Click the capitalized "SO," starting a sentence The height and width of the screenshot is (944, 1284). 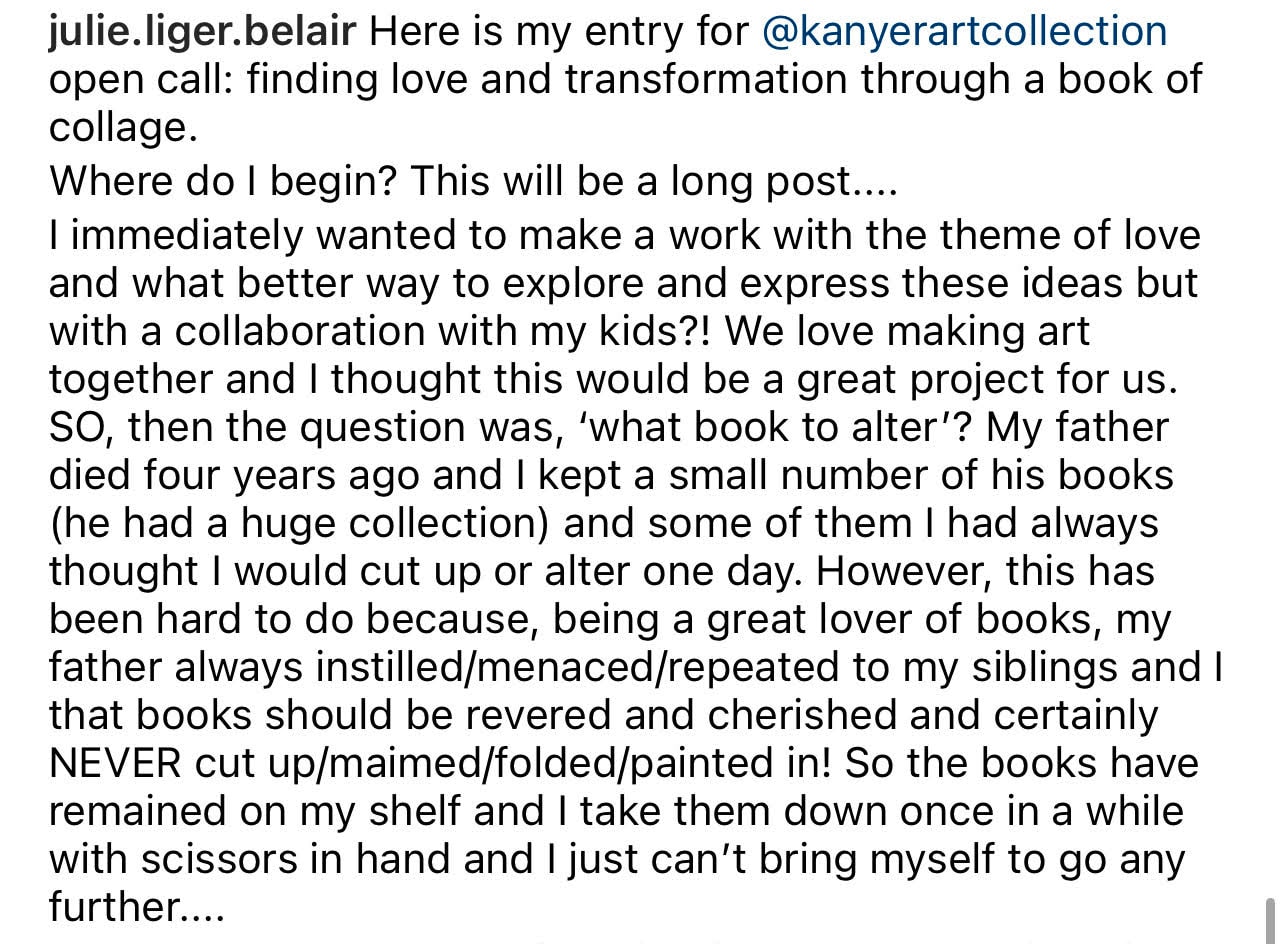82,428
